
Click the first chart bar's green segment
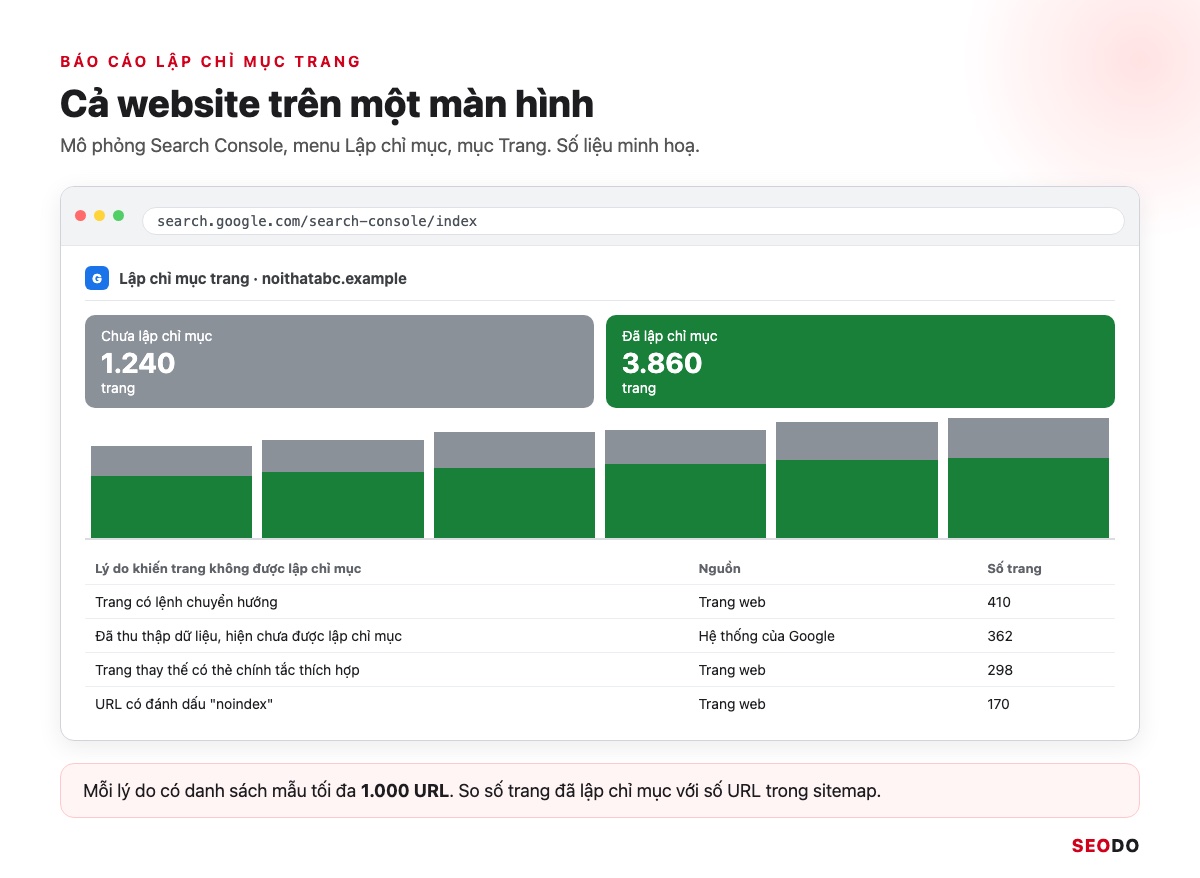(x=171, y=507)
